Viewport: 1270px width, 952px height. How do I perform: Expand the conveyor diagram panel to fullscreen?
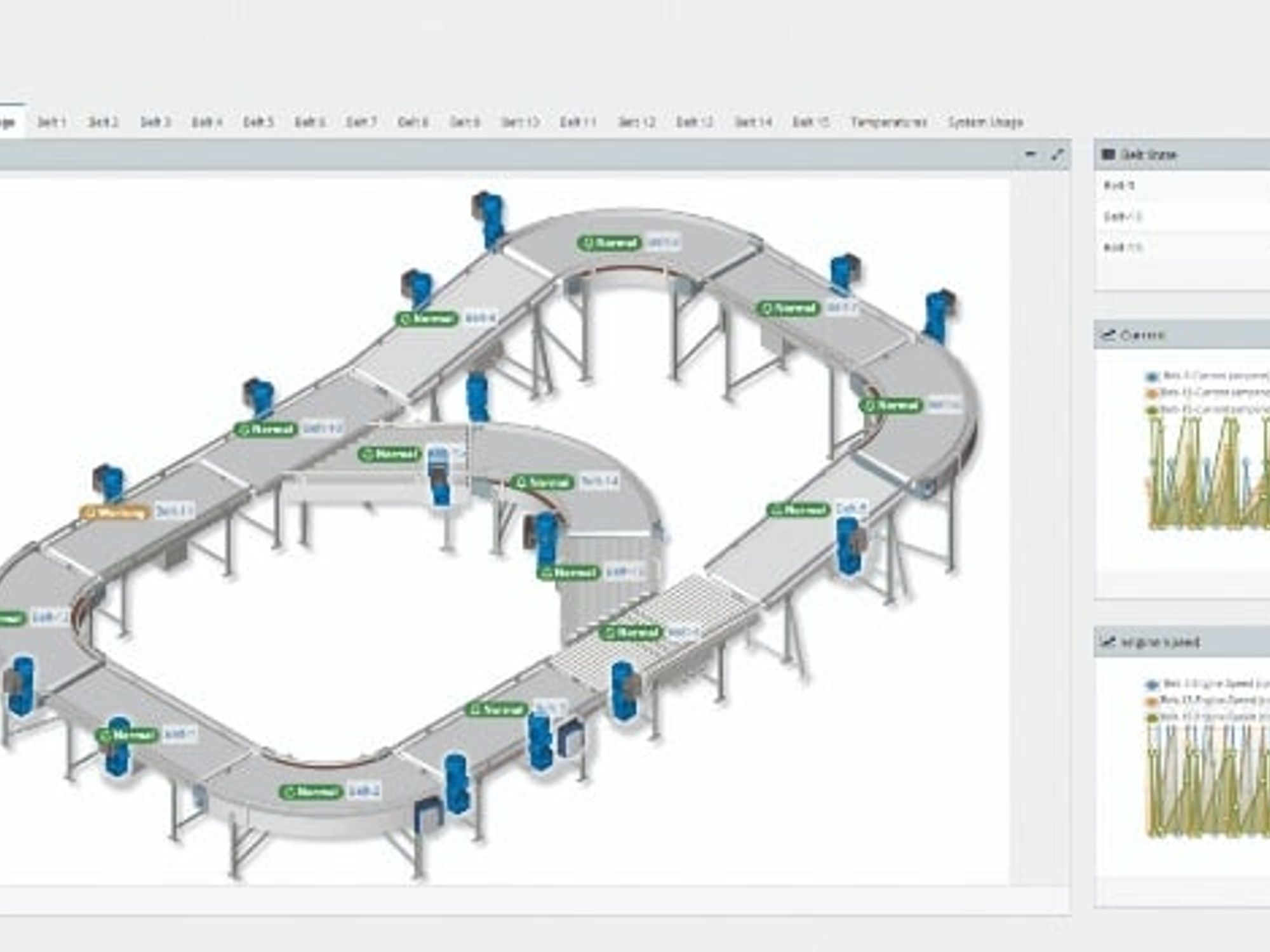coord(1057,154)
